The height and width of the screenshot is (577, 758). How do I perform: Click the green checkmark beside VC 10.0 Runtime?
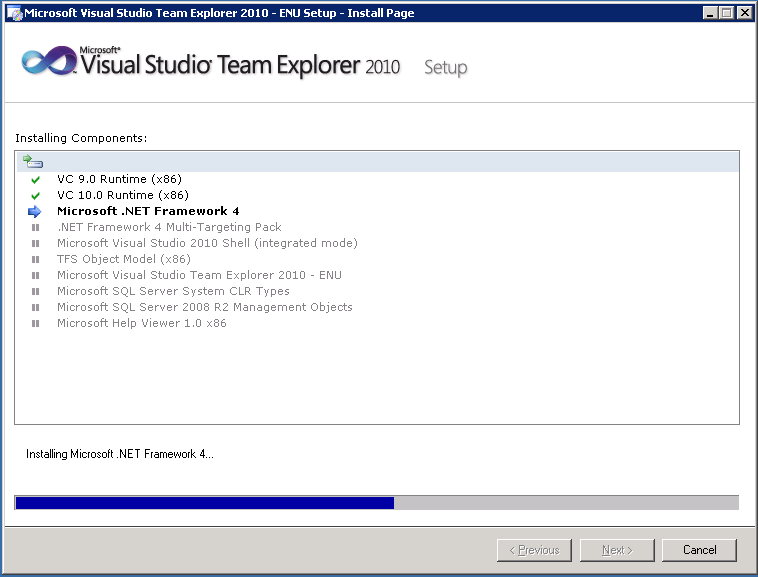point(35,196)
